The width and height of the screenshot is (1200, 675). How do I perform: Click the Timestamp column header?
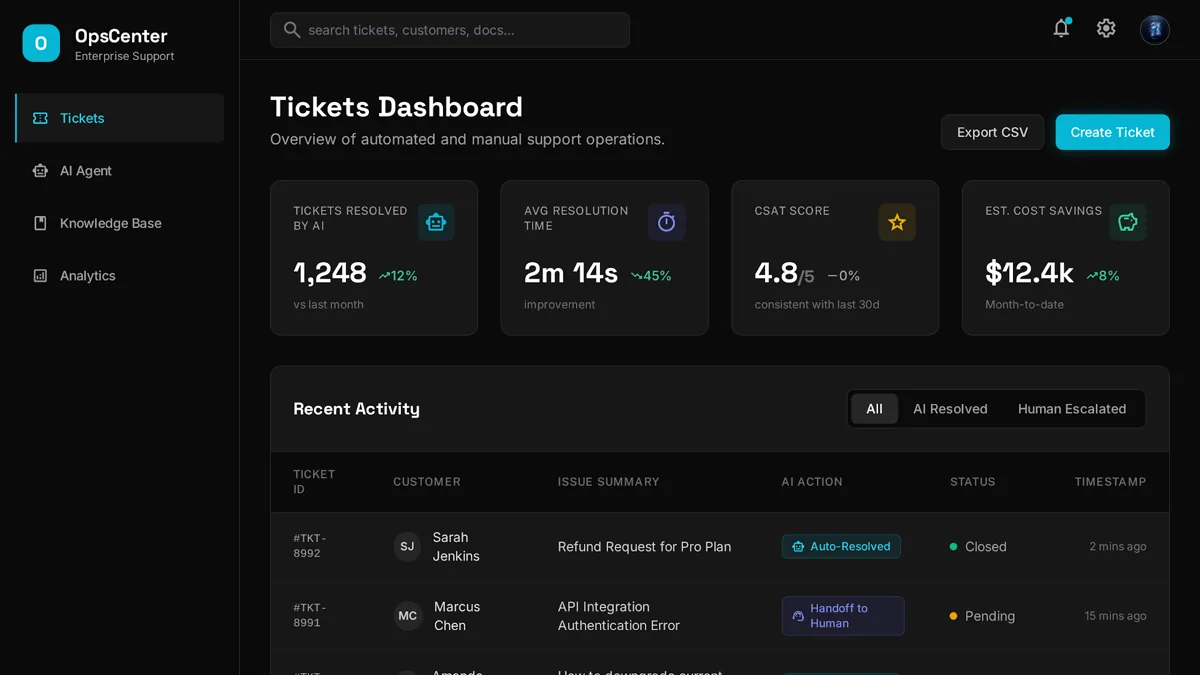pyautogui.click(x=1110, y=482)
